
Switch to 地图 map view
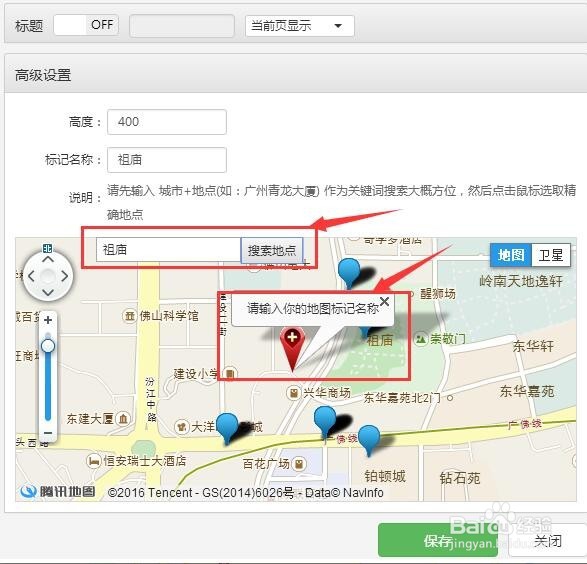(x=511, y=255)
